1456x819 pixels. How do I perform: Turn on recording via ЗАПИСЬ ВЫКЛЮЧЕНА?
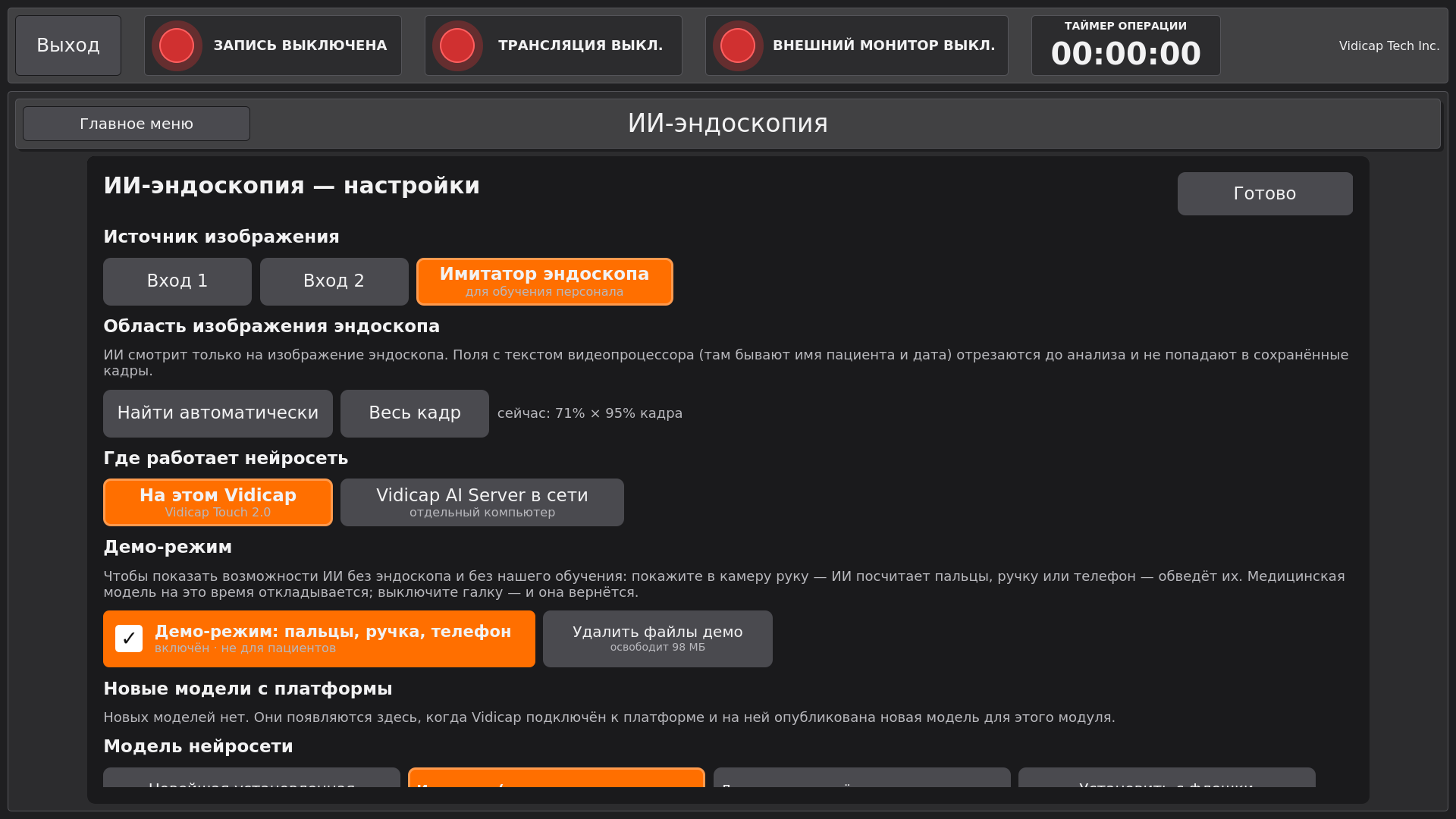tap(273, 45)
